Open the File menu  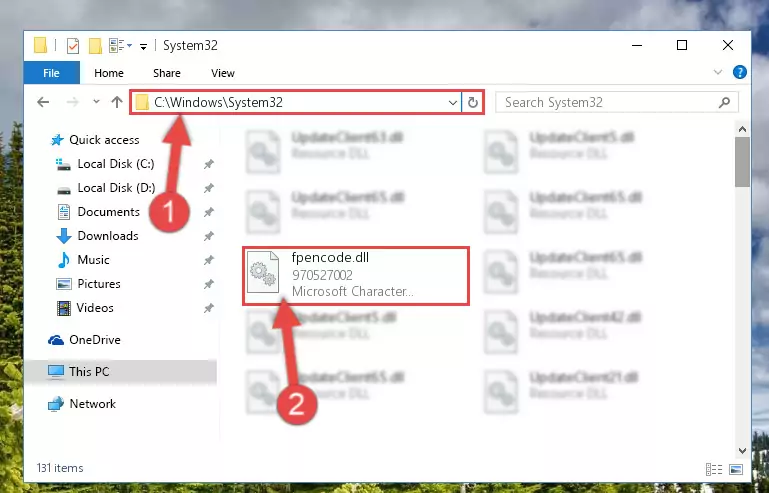click(51, 73)
